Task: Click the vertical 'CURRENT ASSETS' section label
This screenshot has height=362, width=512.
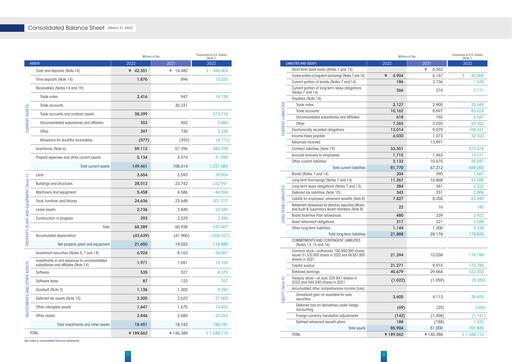Action: 27,118
